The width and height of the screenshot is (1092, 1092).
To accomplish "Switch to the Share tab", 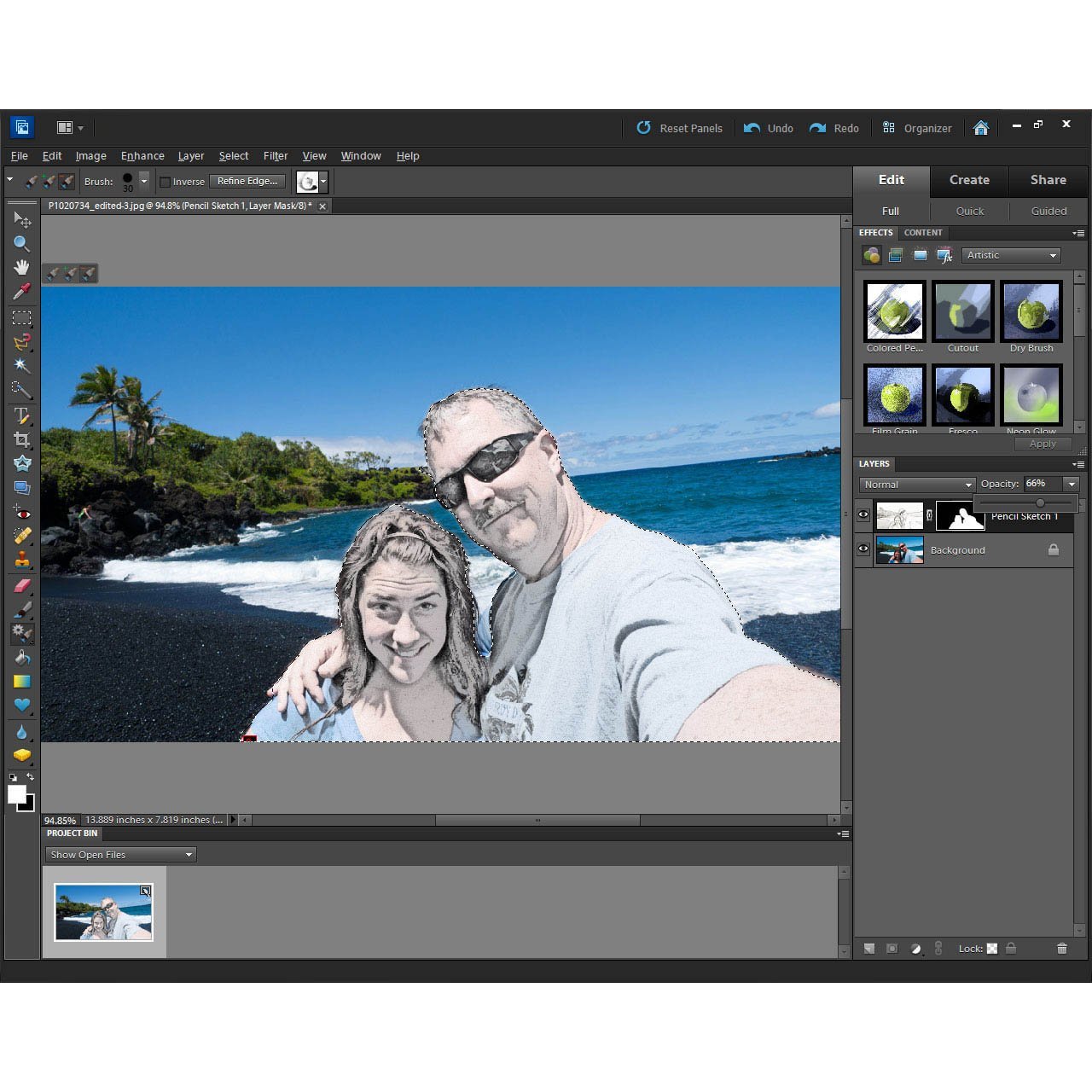I will [x=1048, y=180].
